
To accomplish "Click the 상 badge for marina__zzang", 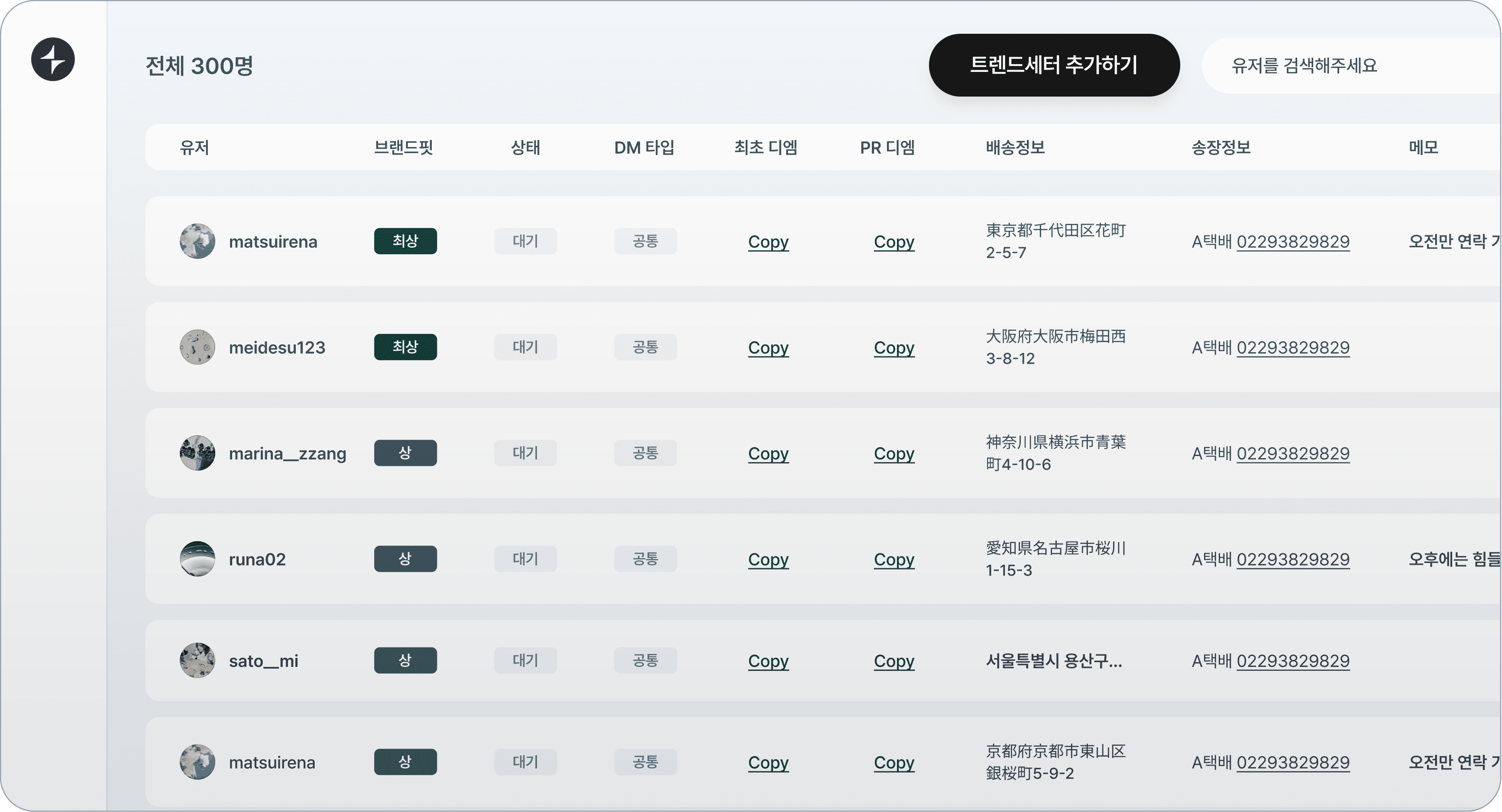I will pyautogui.click(x=406, y=453).
